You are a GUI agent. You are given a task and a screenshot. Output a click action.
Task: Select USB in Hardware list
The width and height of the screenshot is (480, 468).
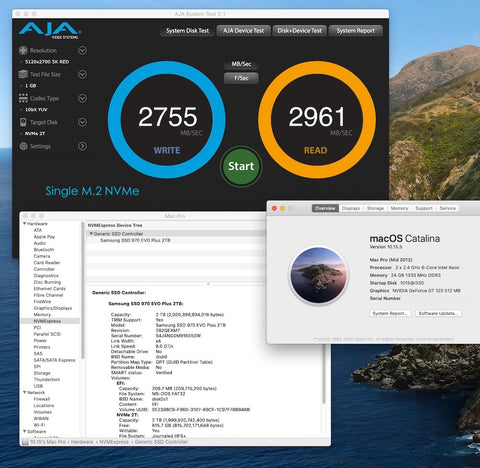click(x=38, y=386)
